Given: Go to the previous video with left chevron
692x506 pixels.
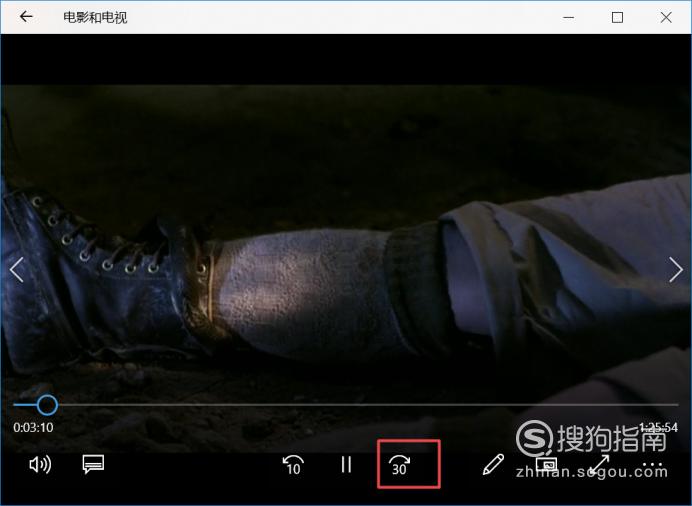Looking at the screenshot, I should pyautogui.click(x=17, y=270).
